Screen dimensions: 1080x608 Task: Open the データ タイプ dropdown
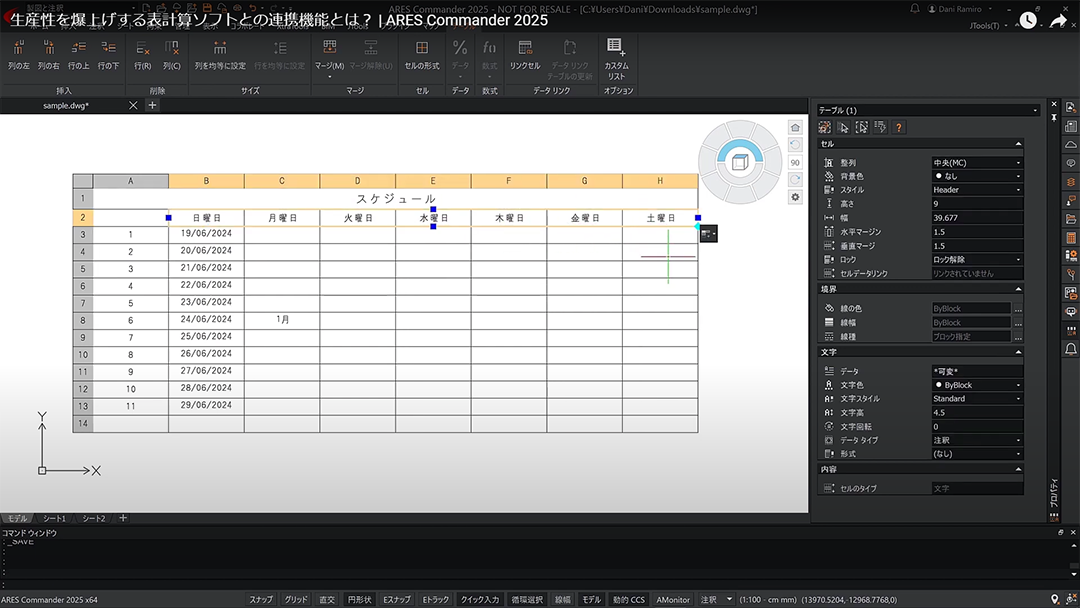coord(977,440)
